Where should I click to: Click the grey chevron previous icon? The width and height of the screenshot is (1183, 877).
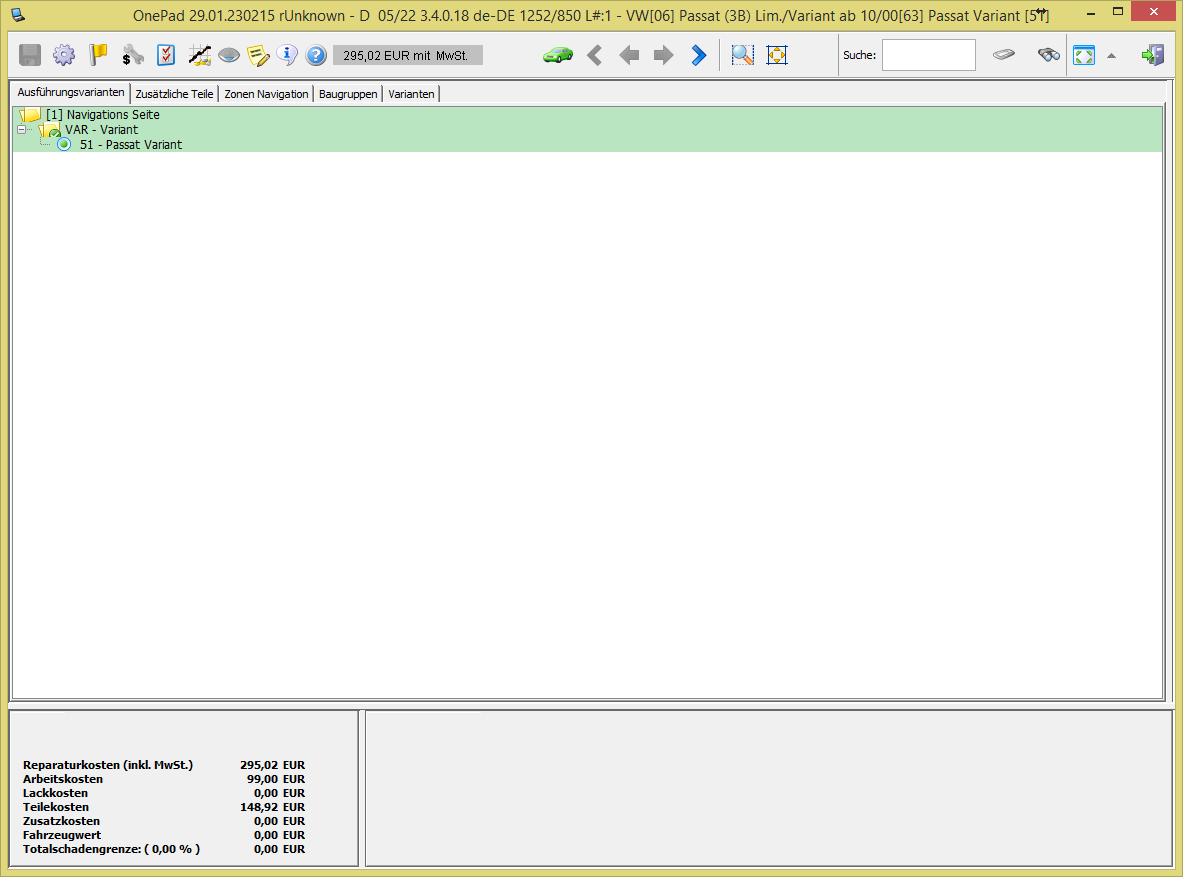pyautogui.click(x=595, y=55)
